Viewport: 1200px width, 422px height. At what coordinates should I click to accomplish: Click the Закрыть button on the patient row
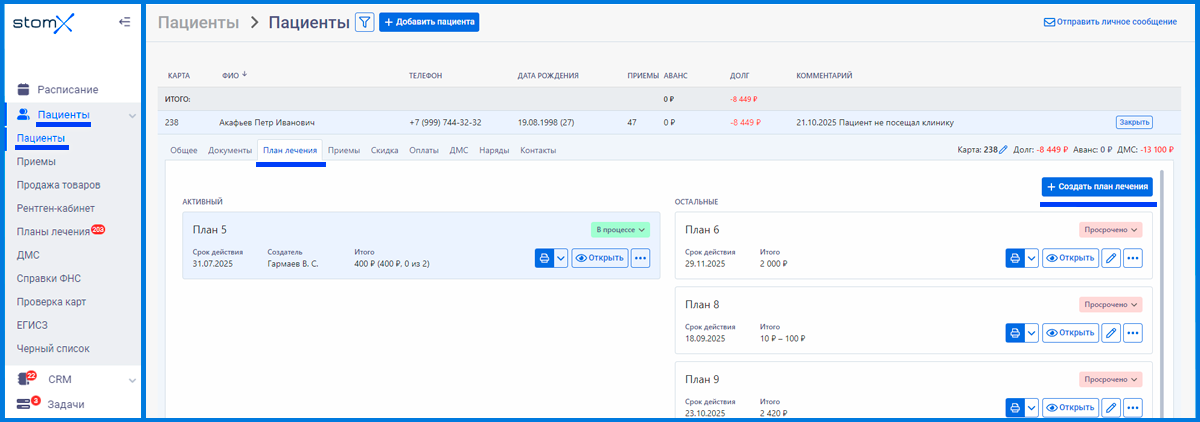(x=1133, y=122)
